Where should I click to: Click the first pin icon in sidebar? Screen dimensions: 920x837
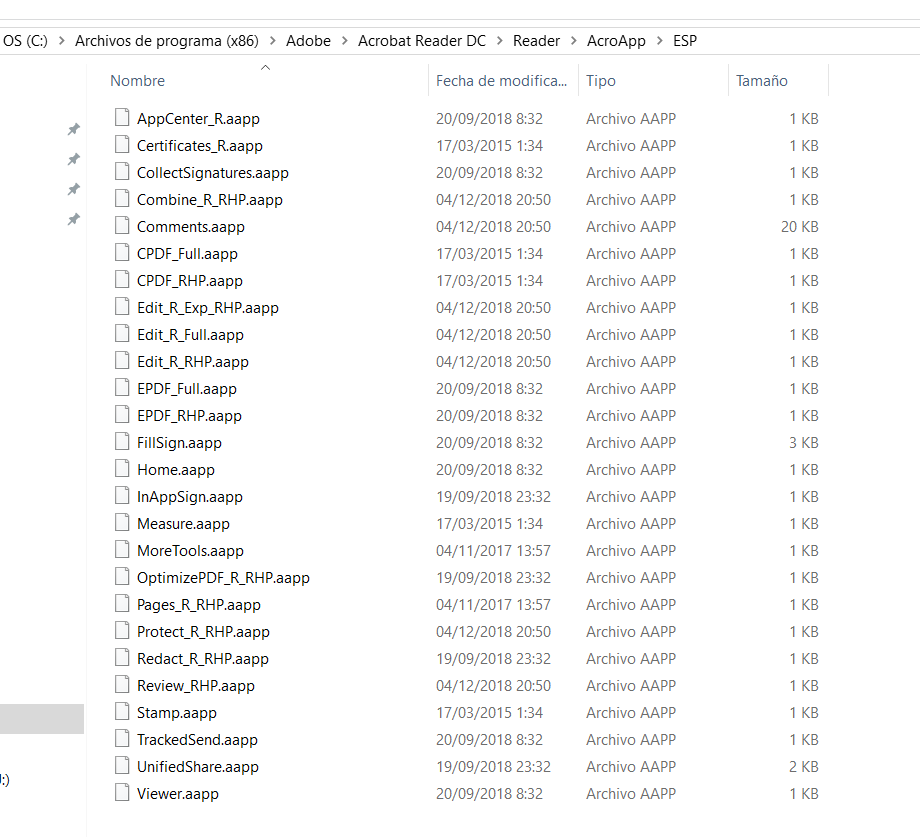tap(73, 129)
